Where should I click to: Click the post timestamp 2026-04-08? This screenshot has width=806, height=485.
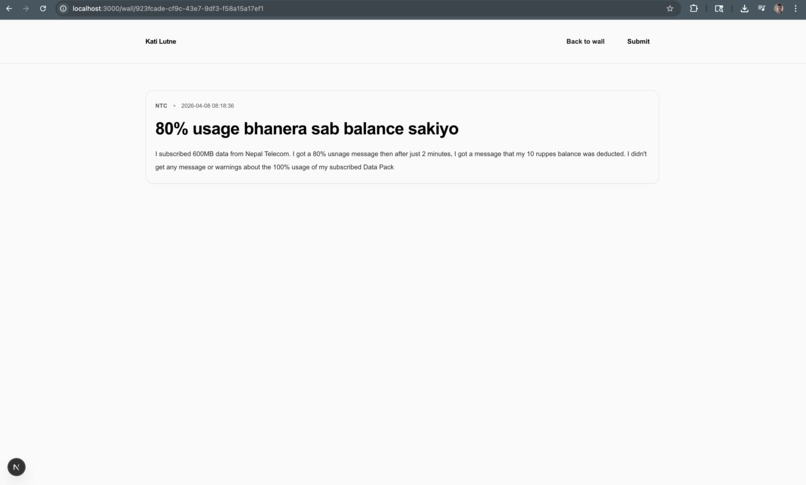click(x=207, y=106)
